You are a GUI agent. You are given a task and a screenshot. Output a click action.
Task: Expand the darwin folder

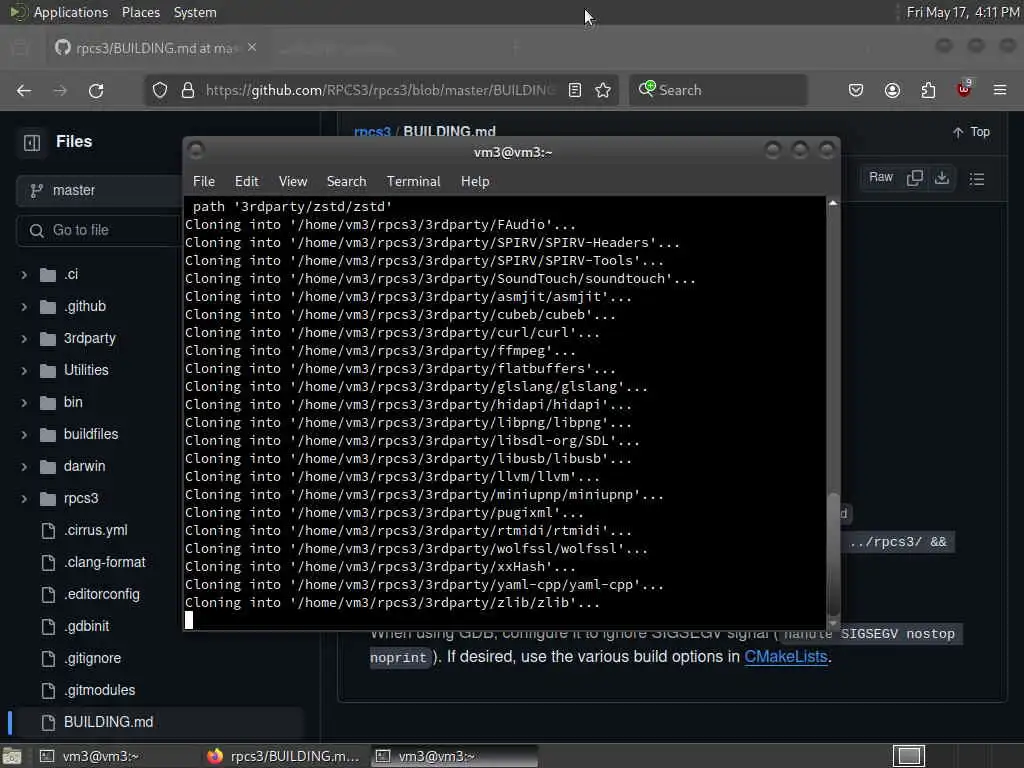click(24, 467)
